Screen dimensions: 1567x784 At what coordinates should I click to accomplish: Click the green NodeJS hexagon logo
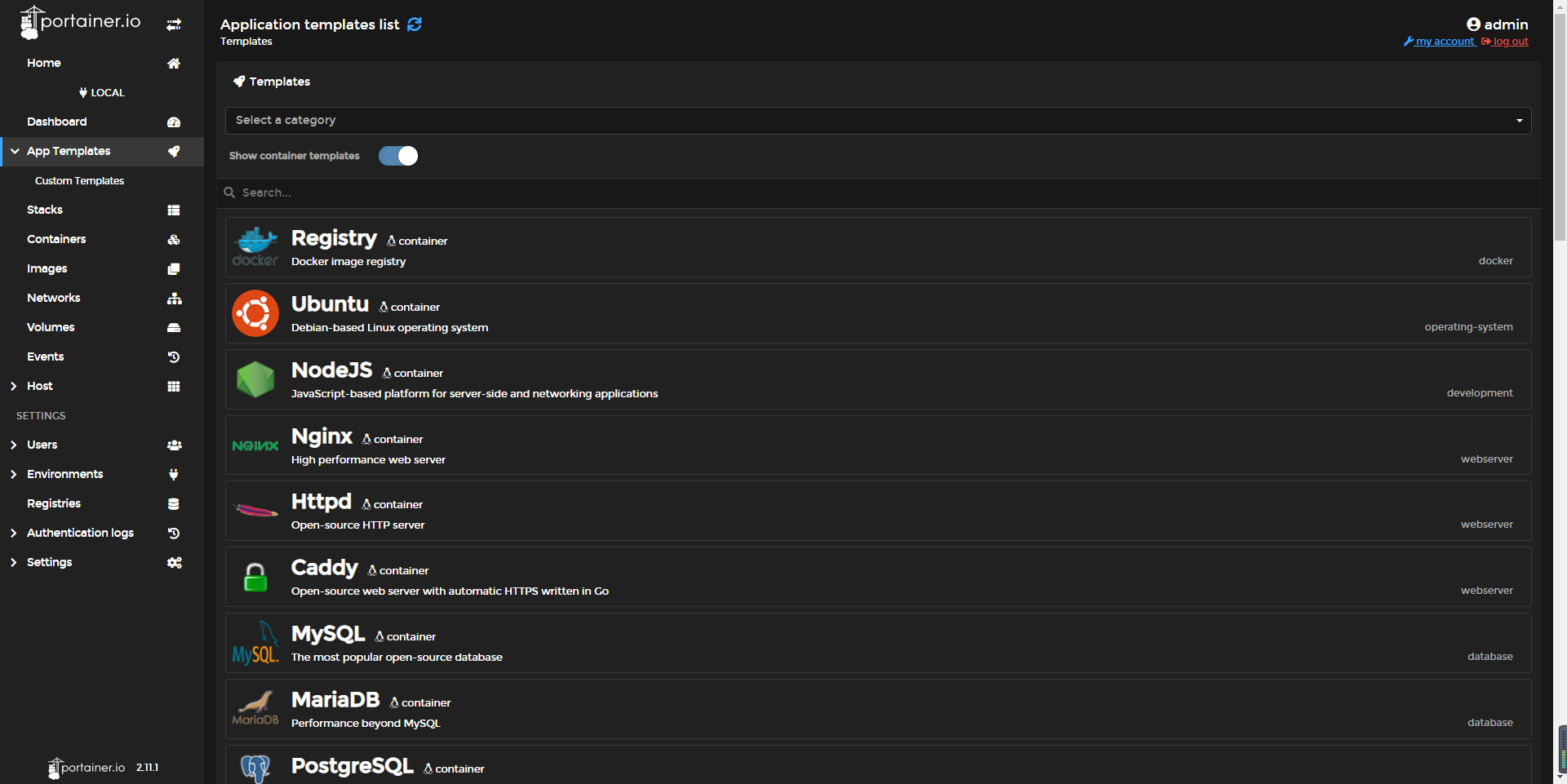click(x=255, y=379)
